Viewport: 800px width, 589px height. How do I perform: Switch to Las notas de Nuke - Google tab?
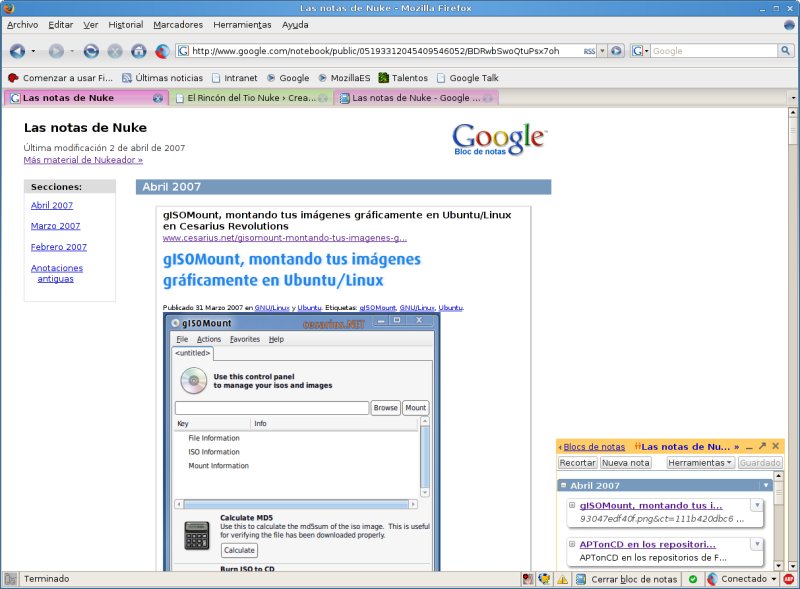click(416, 98)
